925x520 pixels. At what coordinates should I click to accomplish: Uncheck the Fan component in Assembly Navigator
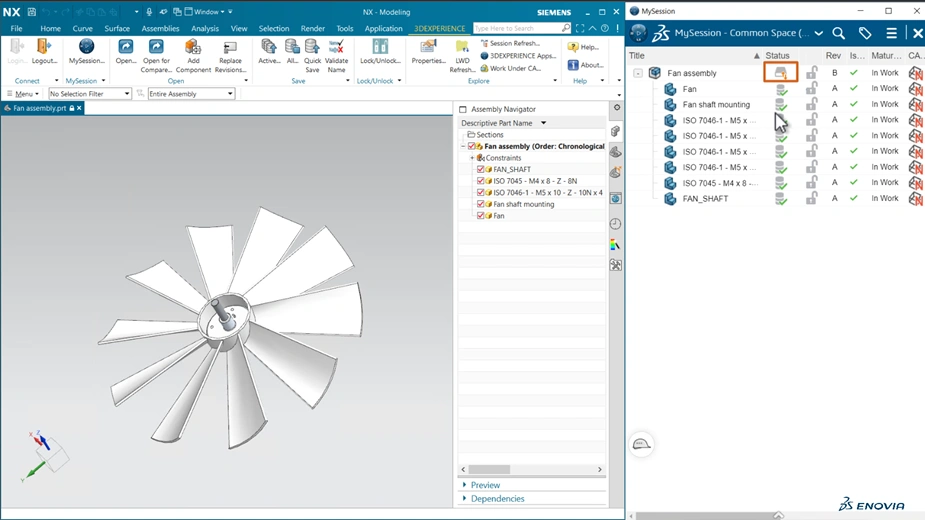[x=481, y=216]
